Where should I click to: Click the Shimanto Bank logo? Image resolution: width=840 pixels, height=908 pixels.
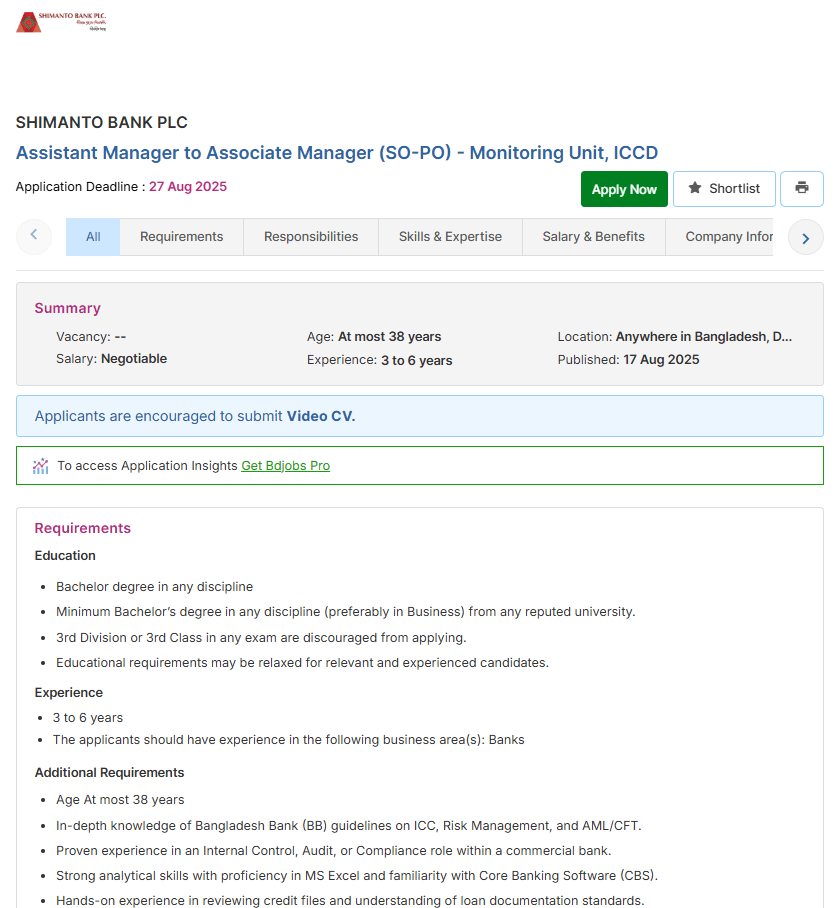tap(61, 22)
